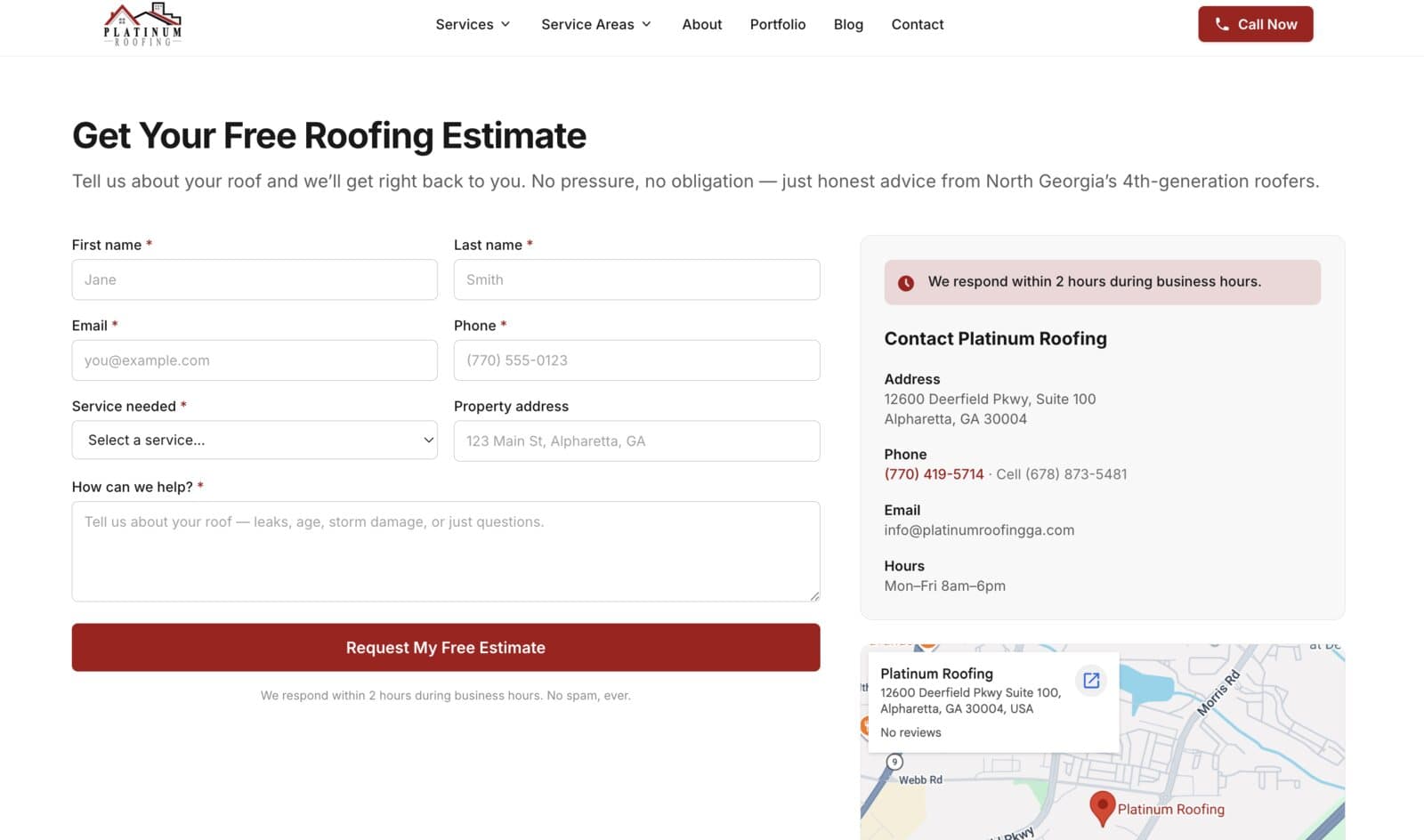The image size is (1424, 840).
Task: Expand the Services menu
Action: tap(473, 24)
